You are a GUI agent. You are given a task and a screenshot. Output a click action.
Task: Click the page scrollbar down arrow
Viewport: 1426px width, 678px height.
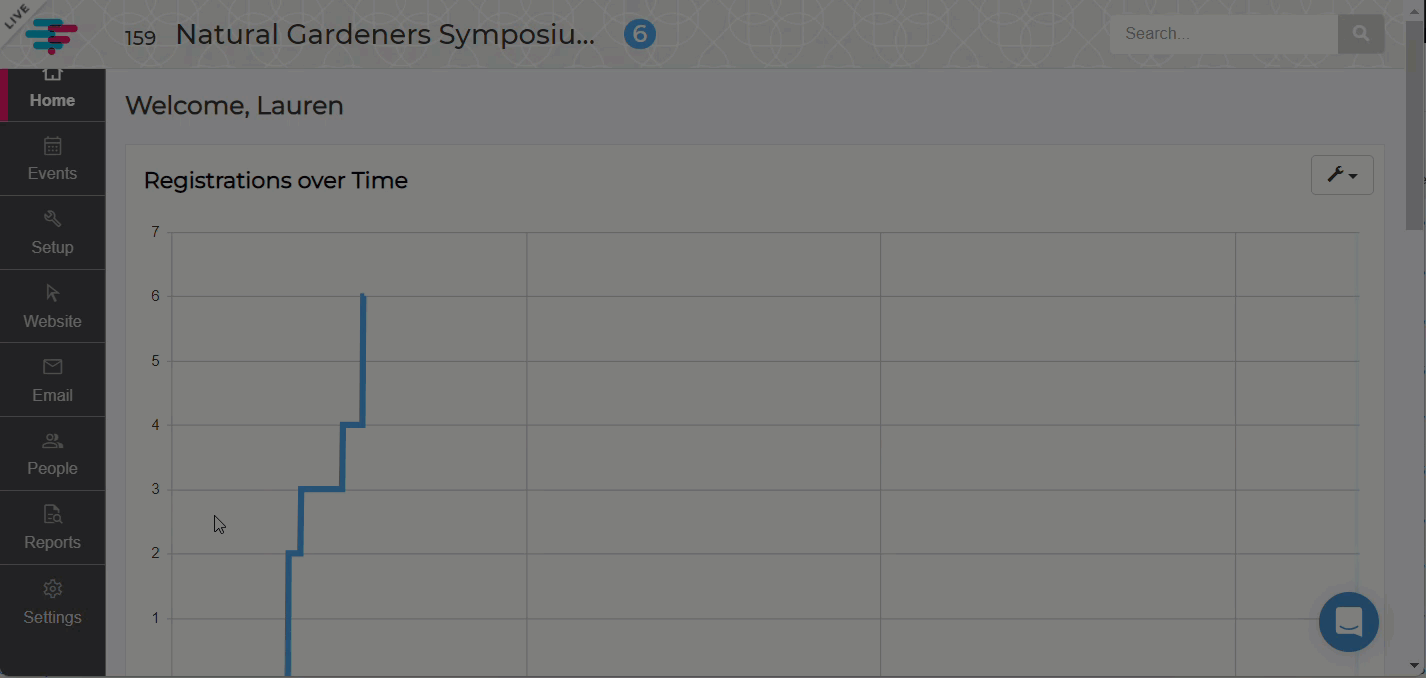[1415, 665]
